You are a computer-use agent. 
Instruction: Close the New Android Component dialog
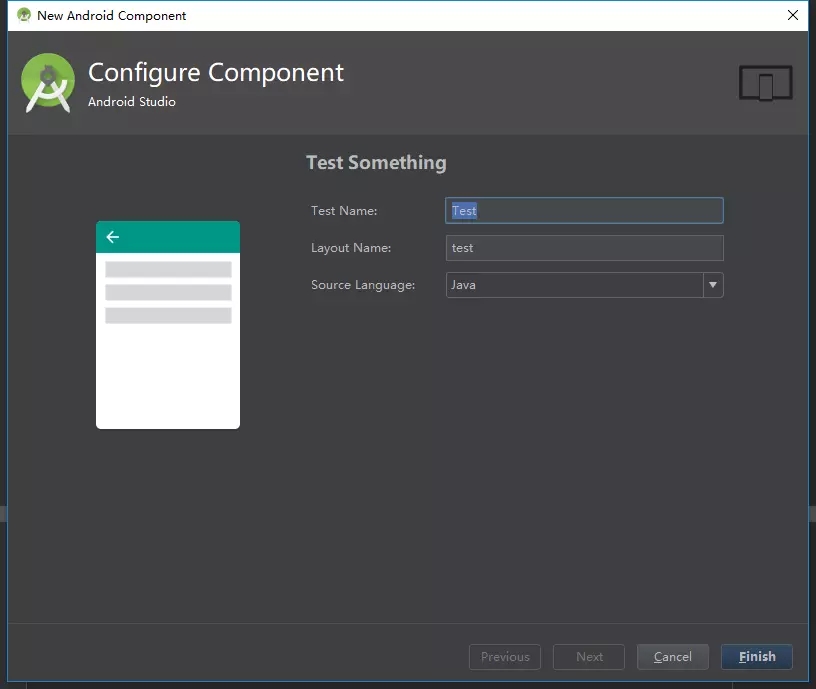point(793,15)
